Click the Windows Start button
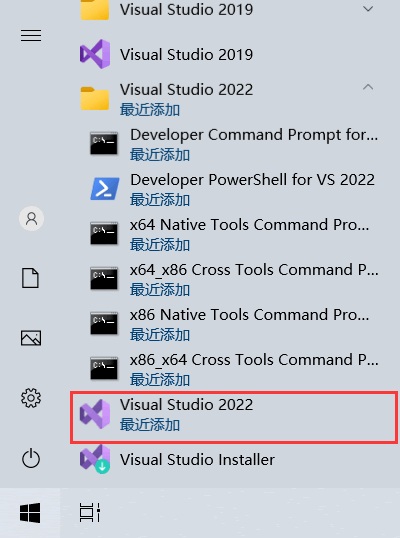This screenshot has width=400, height=538. point(30,513)
